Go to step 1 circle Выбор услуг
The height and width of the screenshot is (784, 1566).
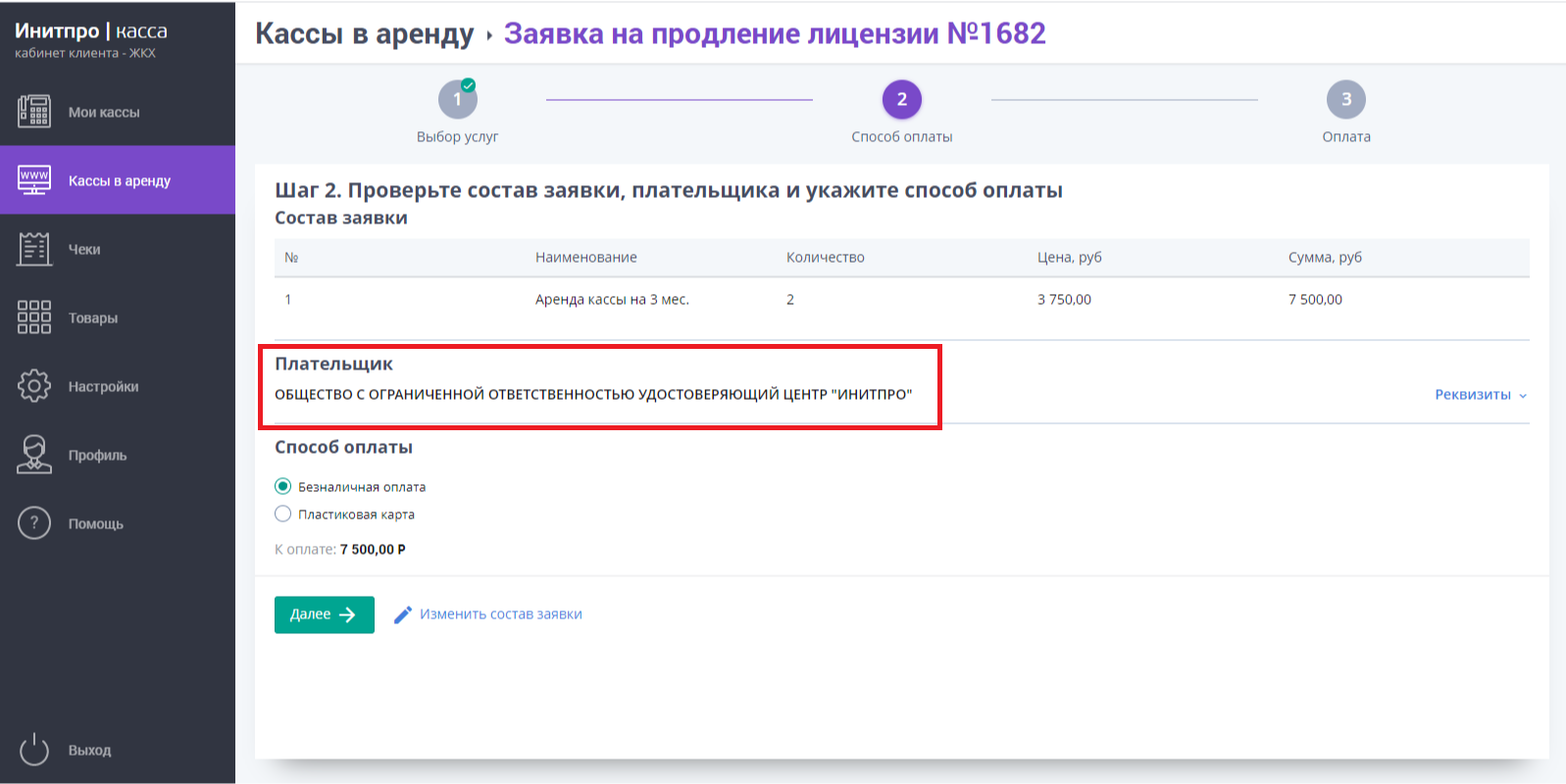(457, 99)
